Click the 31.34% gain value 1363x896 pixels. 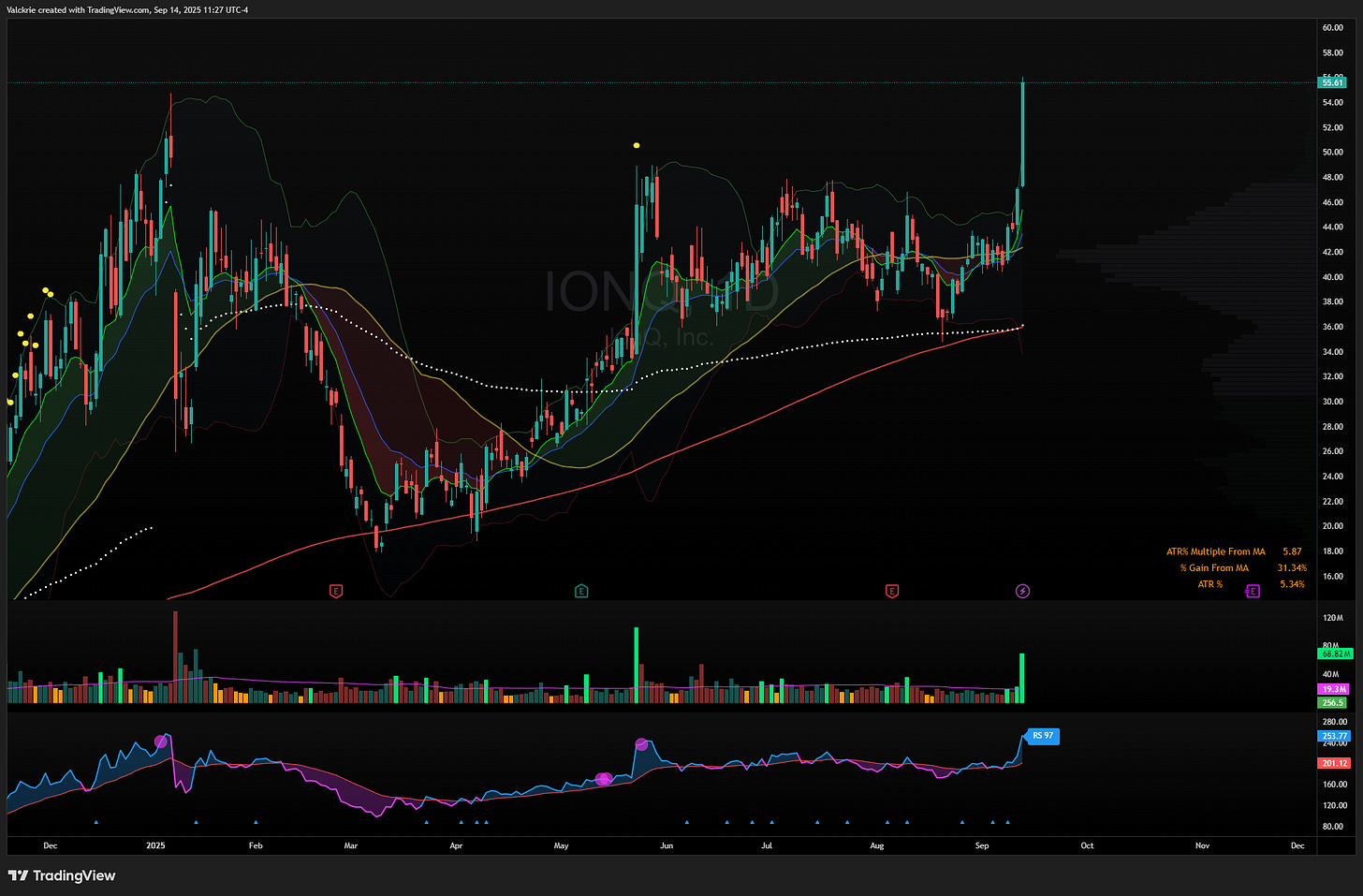[1292, 567]
